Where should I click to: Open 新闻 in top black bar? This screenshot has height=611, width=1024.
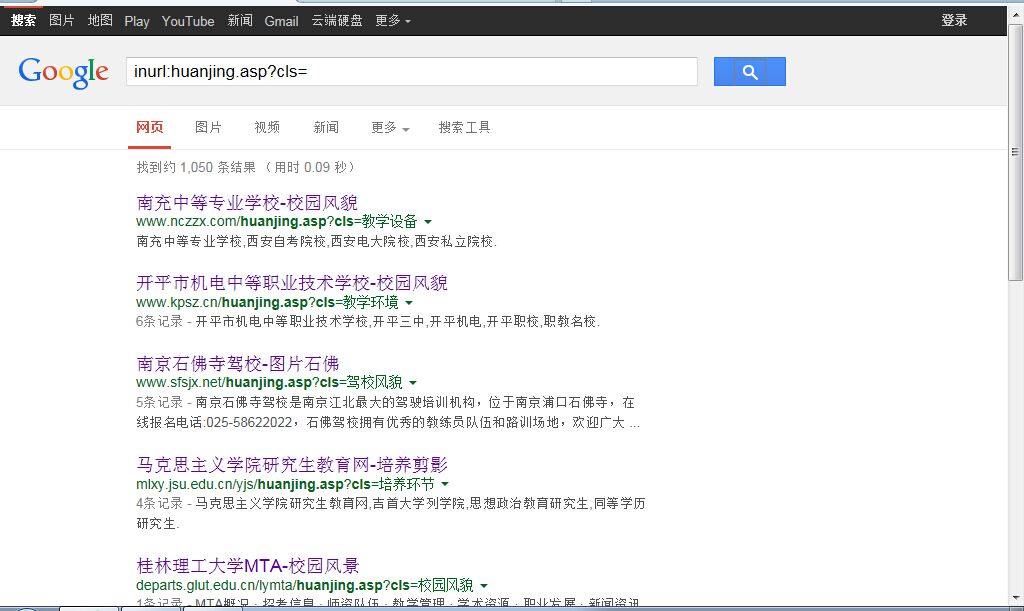pyautogui.click(x=240, y=20)
